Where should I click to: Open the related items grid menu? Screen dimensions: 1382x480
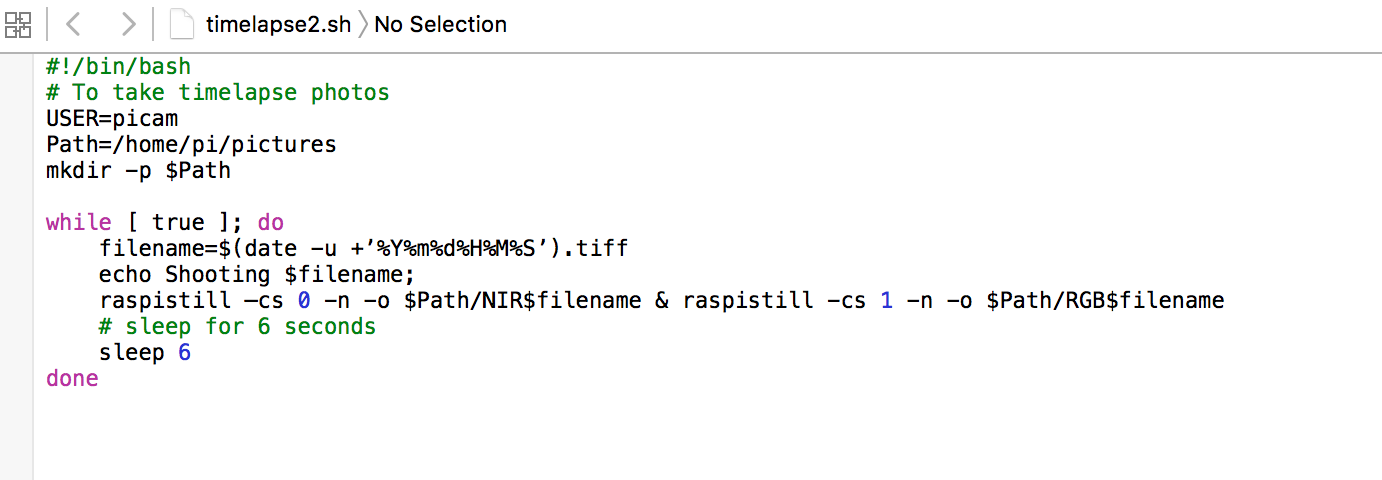pos(18,24)
